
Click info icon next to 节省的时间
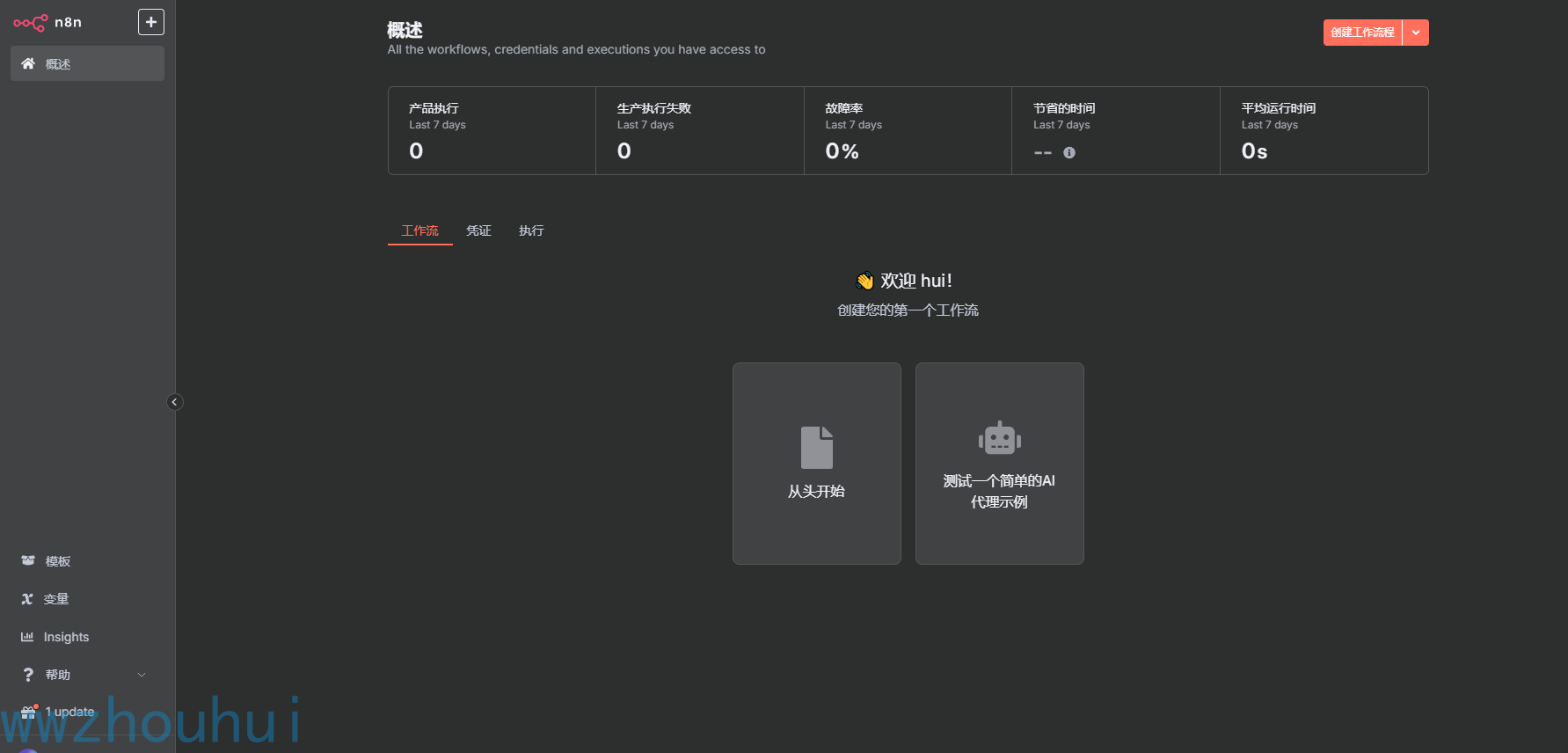[x=1069, y=152]
